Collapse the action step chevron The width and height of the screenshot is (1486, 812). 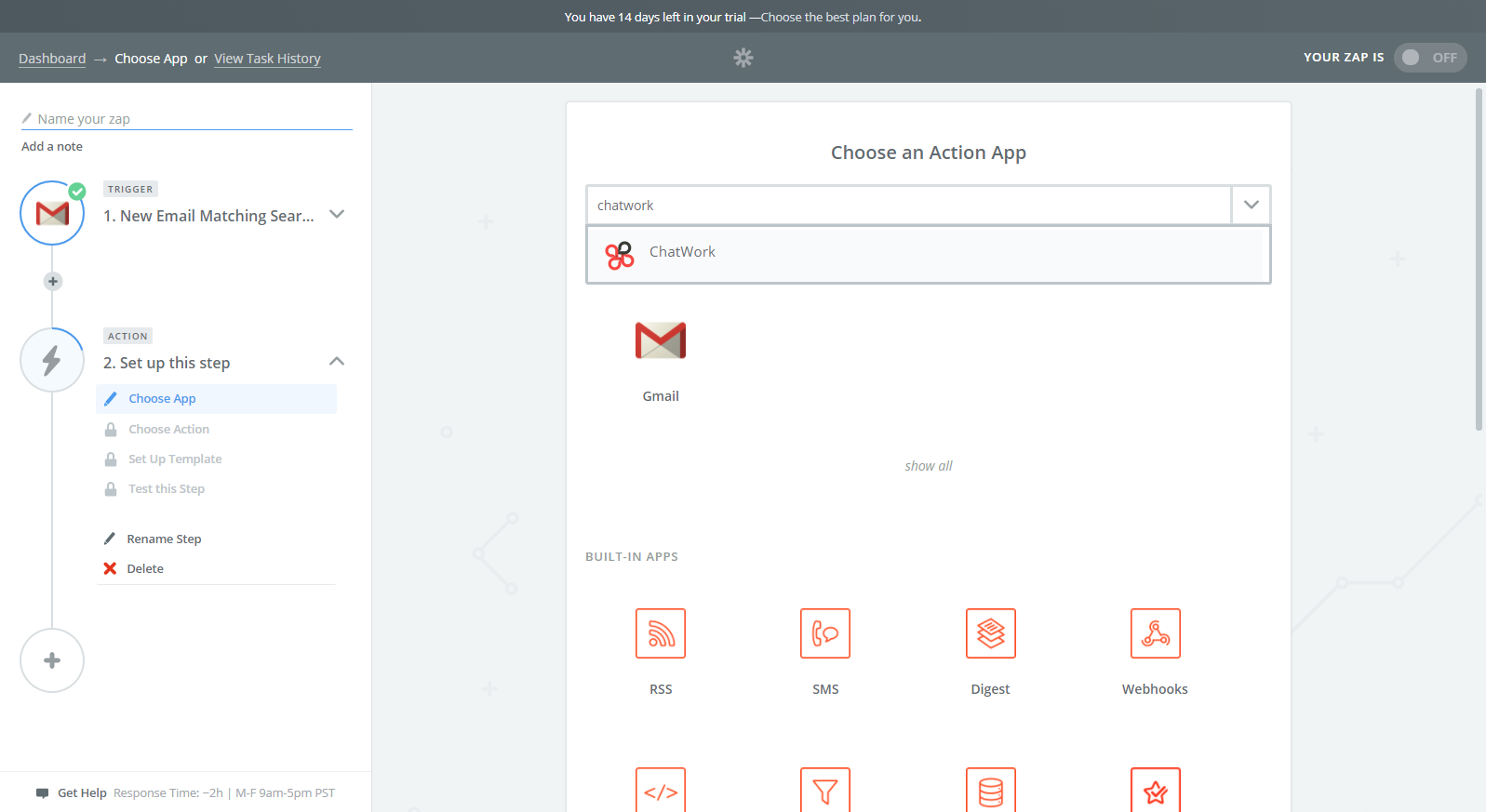[x=337, y=361]
